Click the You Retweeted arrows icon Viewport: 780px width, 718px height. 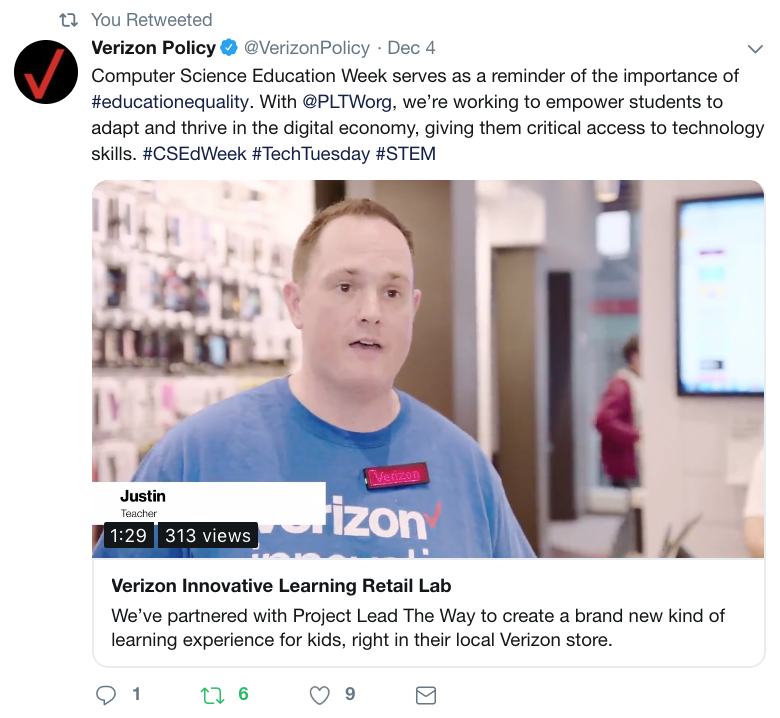(69, 20)
